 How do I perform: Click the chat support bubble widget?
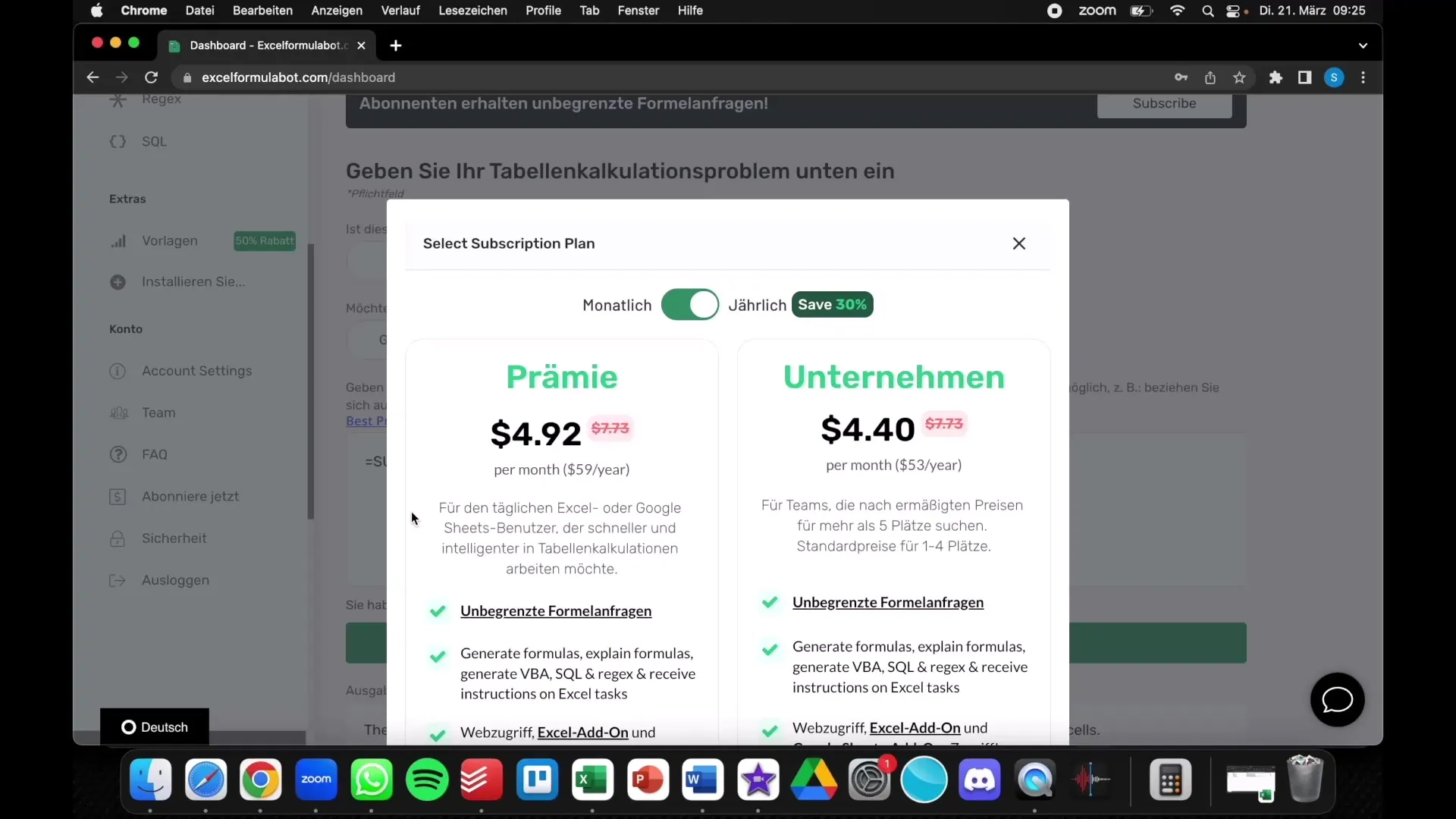1338,700
